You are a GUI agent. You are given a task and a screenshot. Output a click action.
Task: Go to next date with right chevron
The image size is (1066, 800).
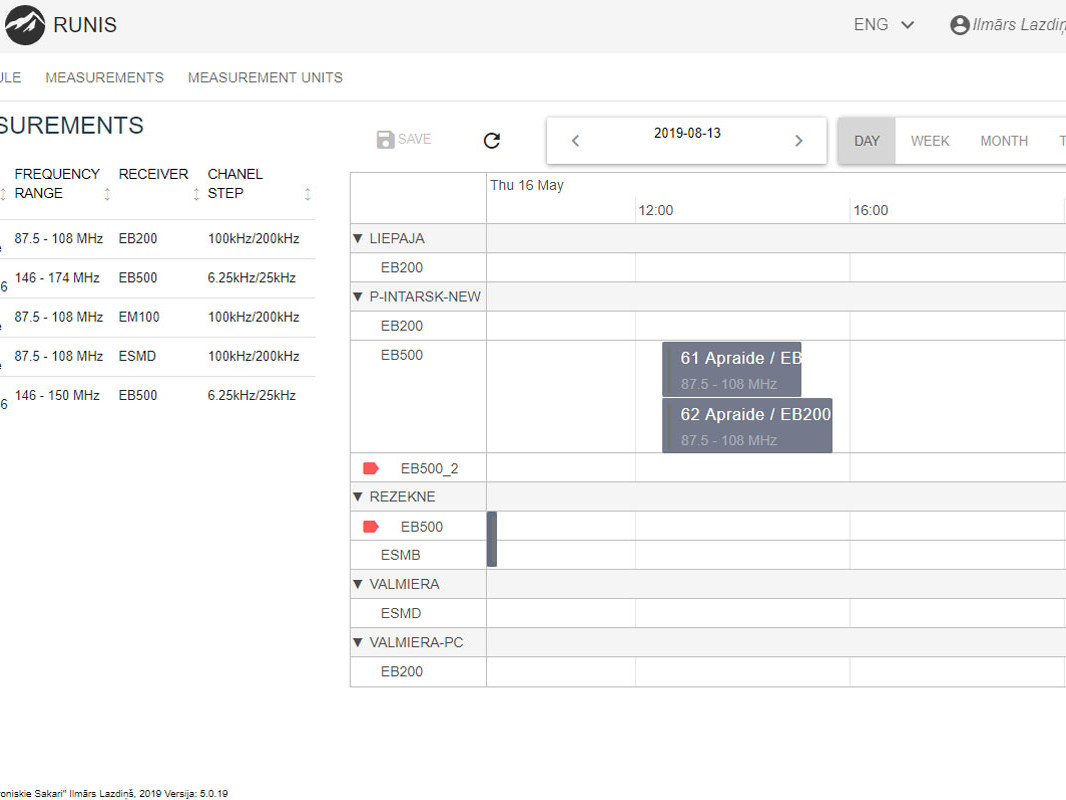pos(798,141)
